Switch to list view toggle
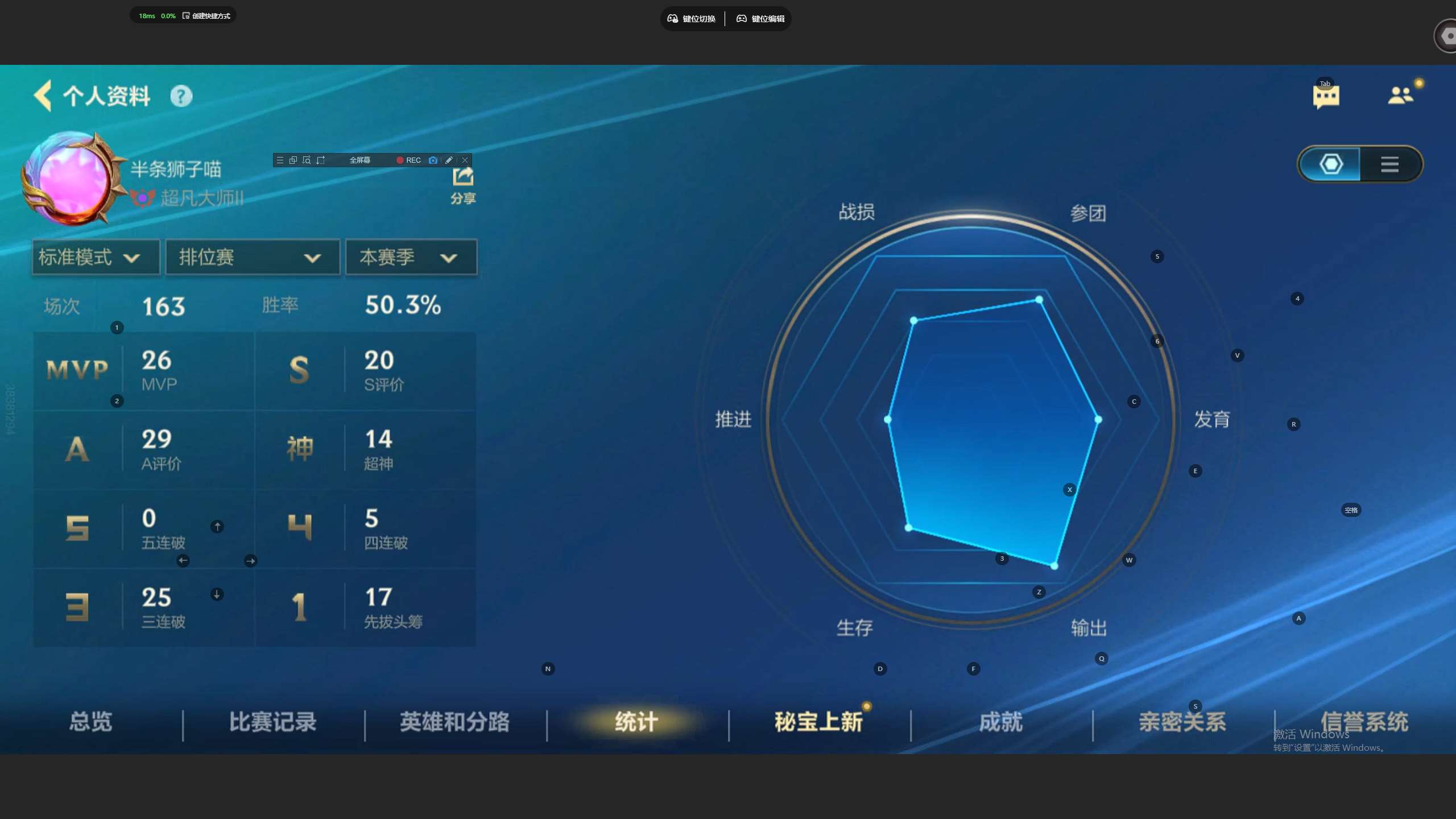This screenshot has width=1456, height=819. pyautogui.click(x=1389, y=164)
